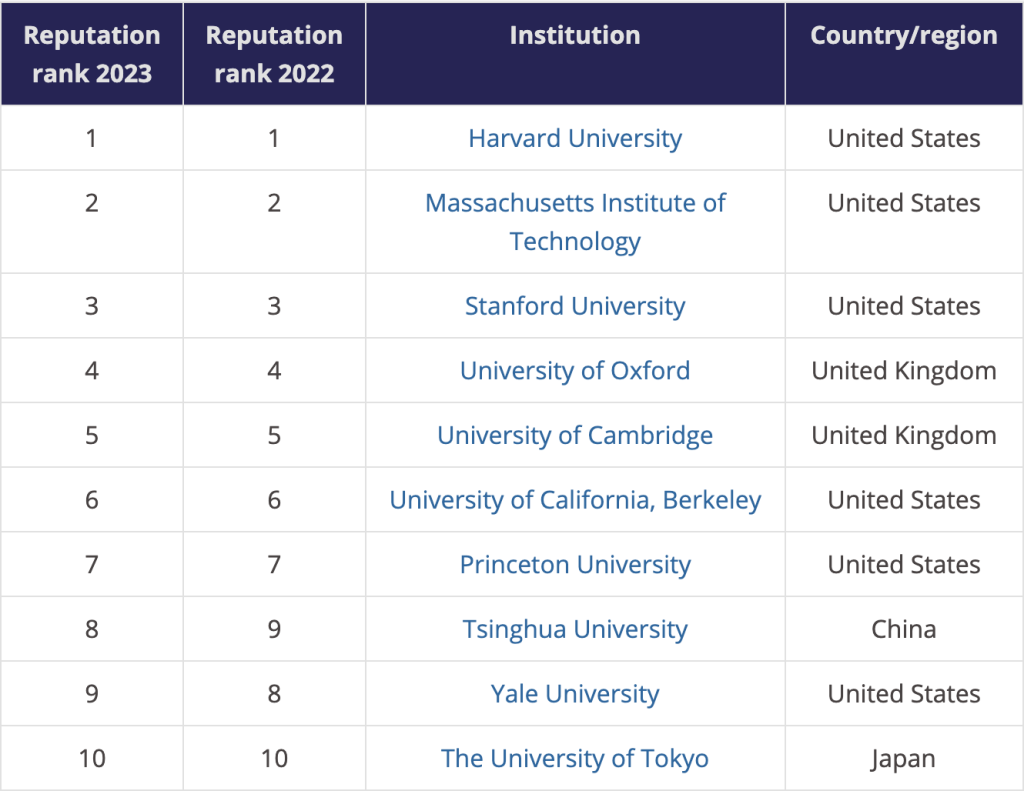This screenshot has height=791, width=1024.
Task: Open the Harvard University link
Action: click(575, 138)
